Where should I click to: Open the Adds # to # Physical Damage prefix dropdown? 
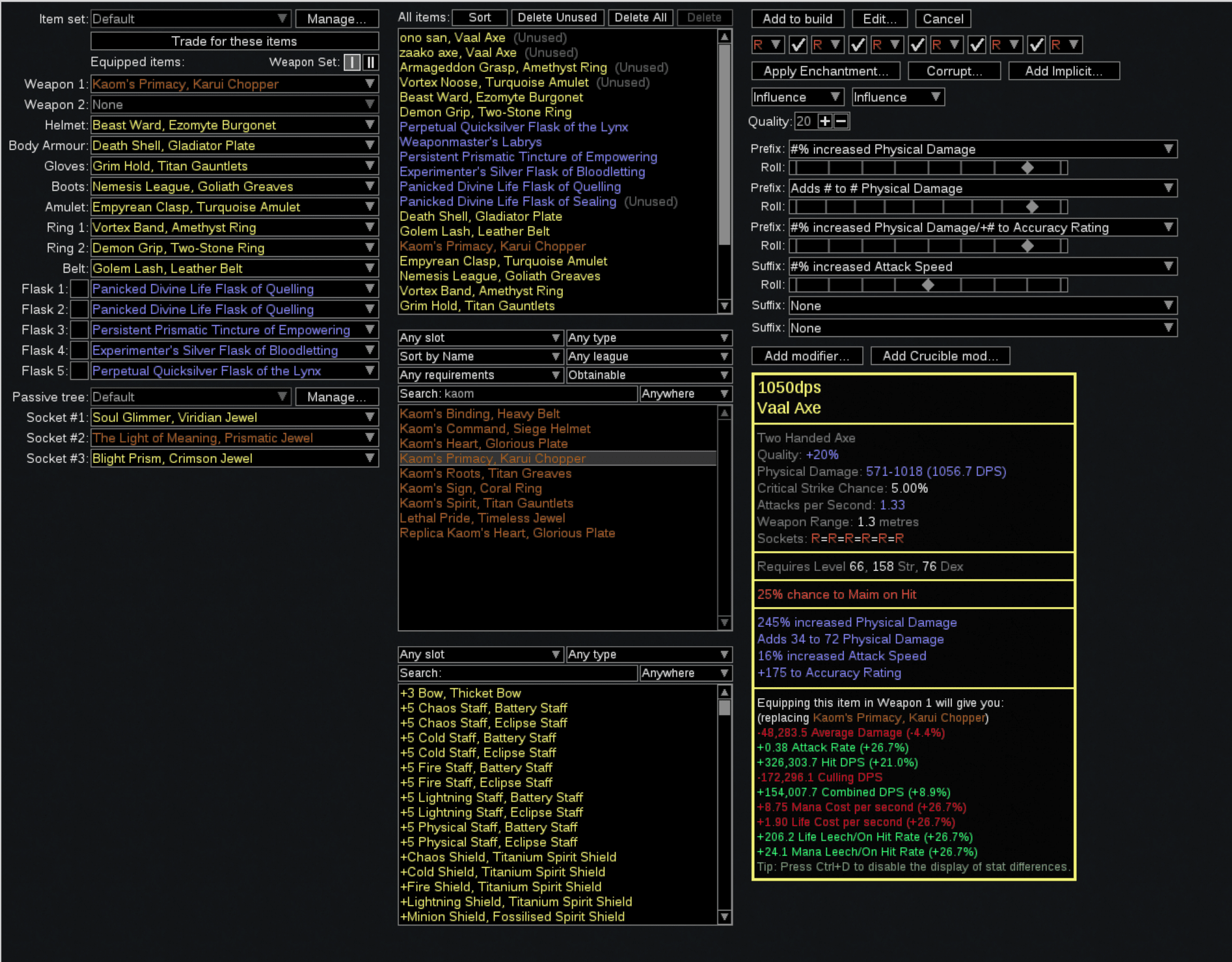pos(983,188)
